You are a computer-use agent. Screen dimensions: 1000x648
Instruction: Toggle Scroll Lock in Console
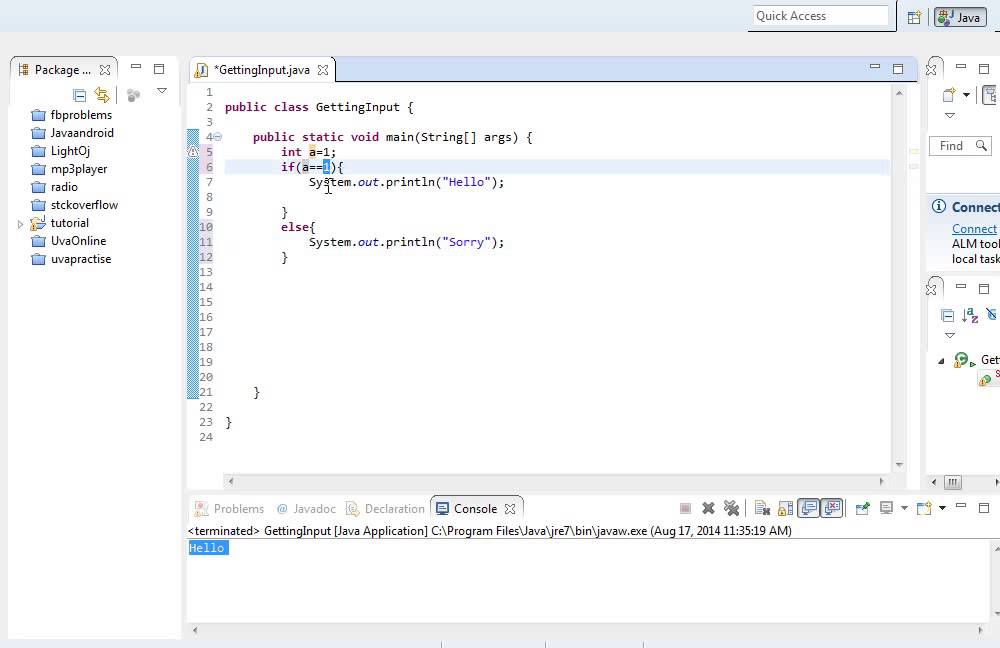point(786,508)
